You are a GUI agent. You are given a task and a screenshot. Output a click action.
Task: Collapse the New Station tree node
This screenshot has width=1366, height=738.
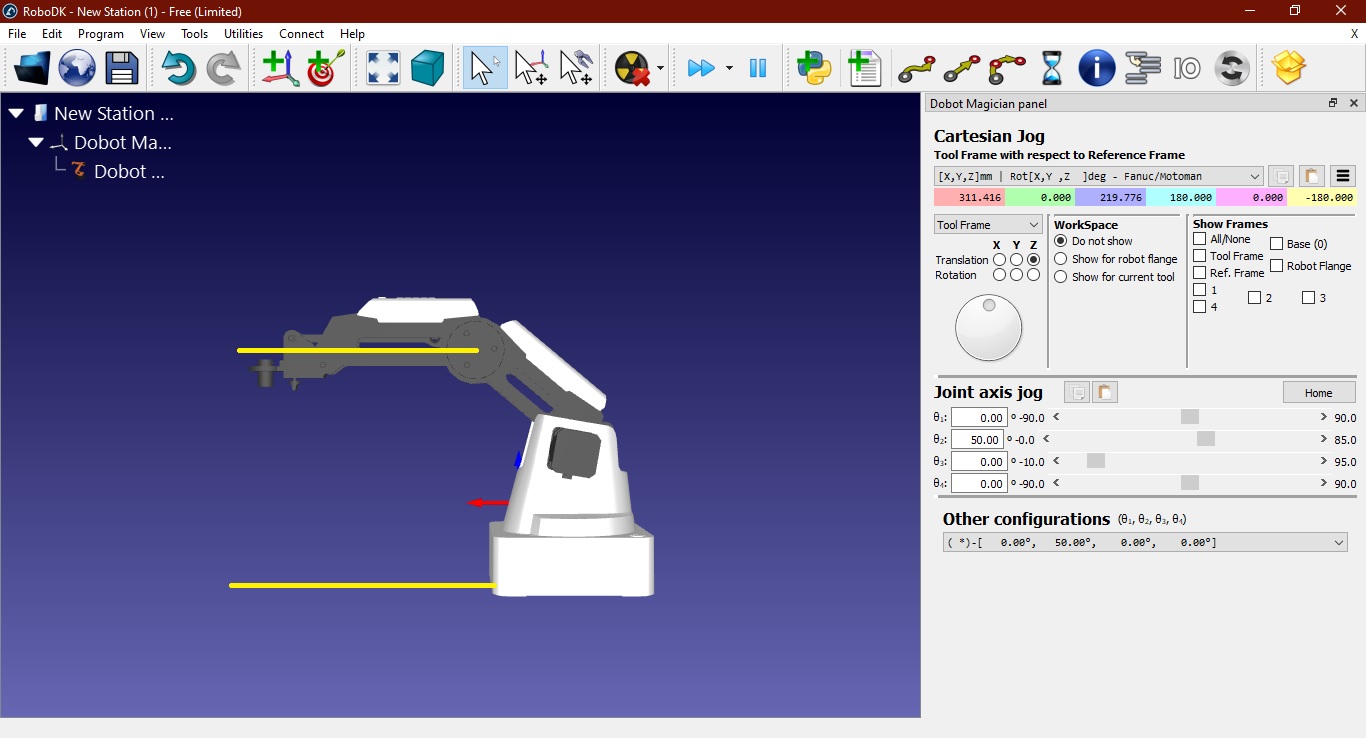pyautogui.click(x=16, y=113)
